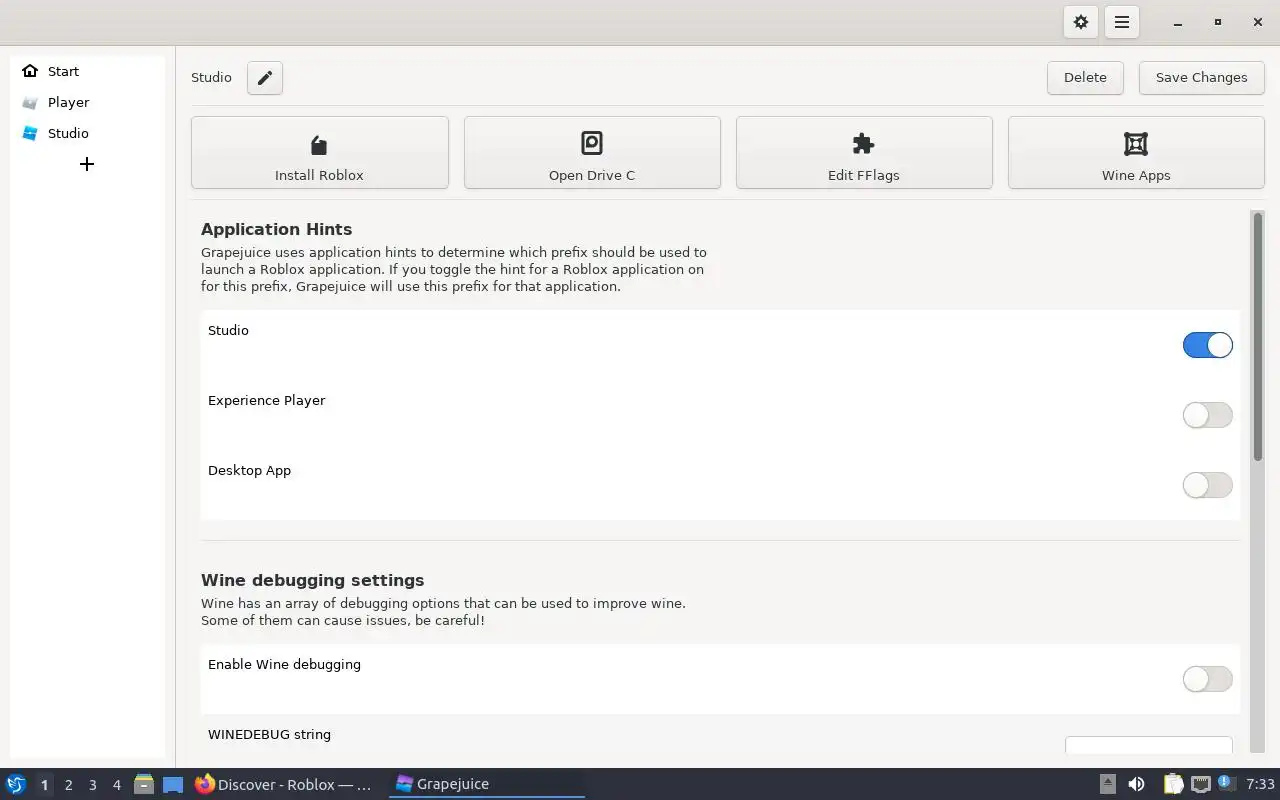Open the update notifier tray icon
This screenshot has height=800, width=1280.
coord(1226,783)
